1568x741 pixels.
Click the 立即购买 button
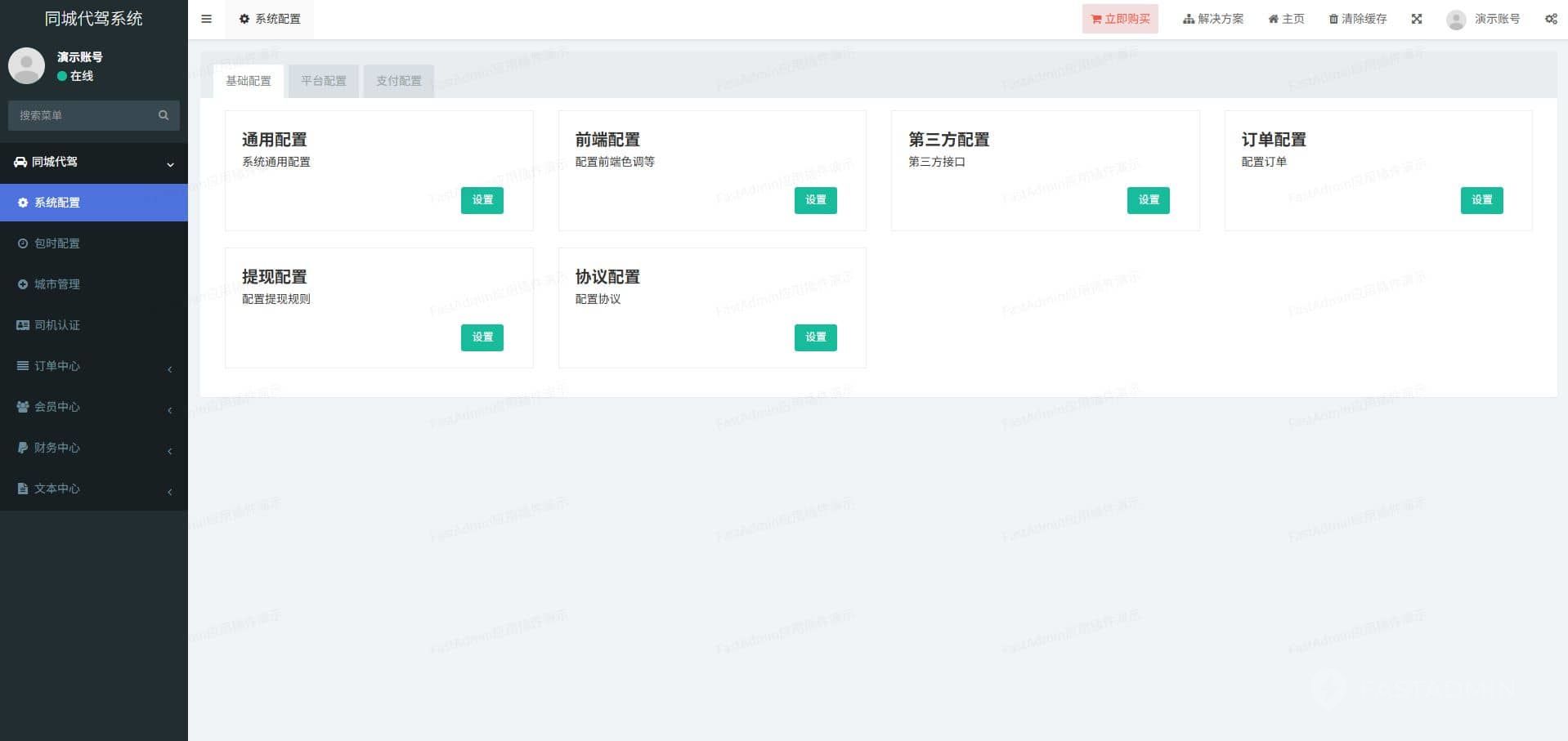pos(1120,19)
